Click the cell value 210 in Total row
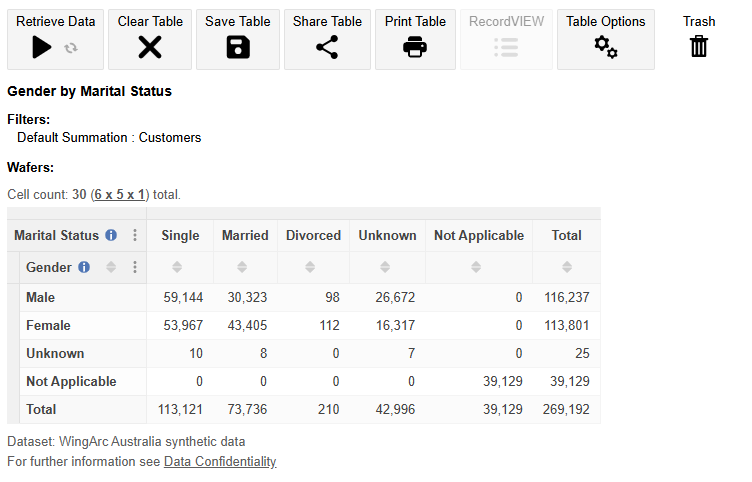 pyautogui.click(x=329, y=409)
